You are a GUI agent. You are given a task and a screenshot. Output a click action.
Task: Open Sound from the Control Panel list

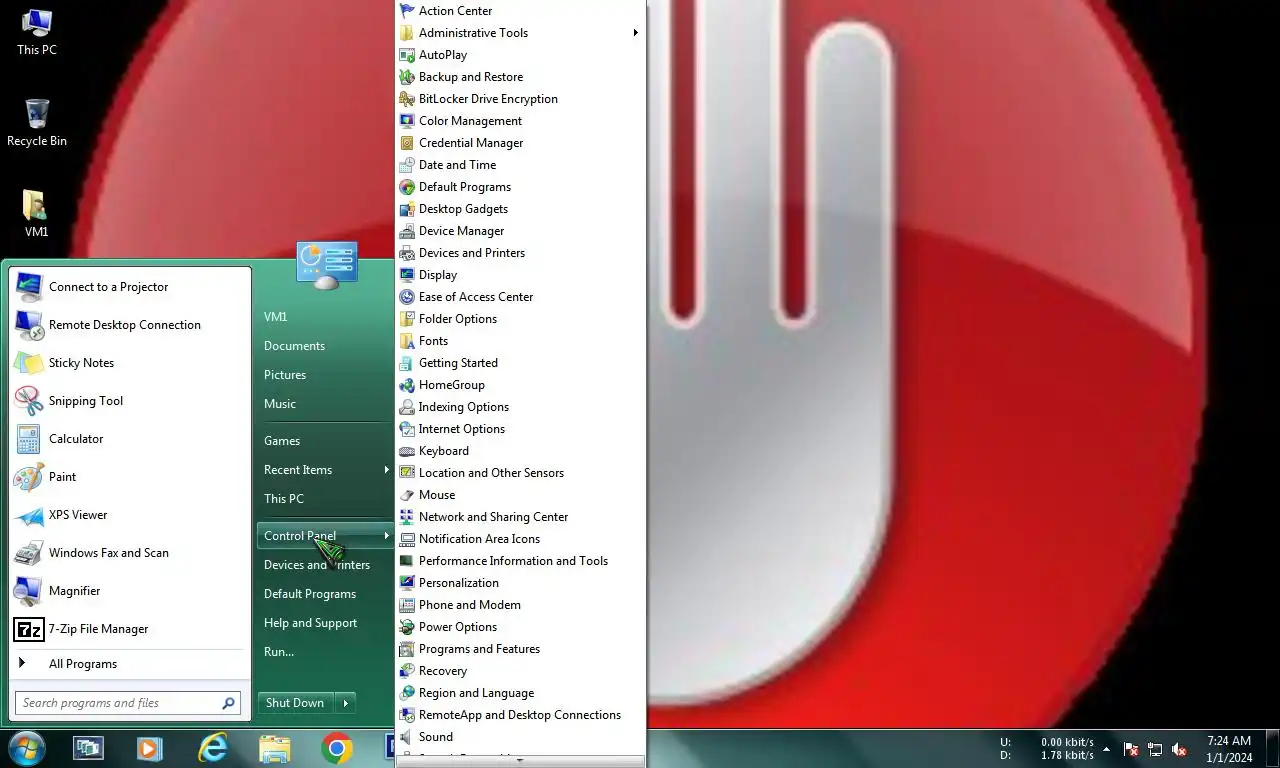(520, 737)
